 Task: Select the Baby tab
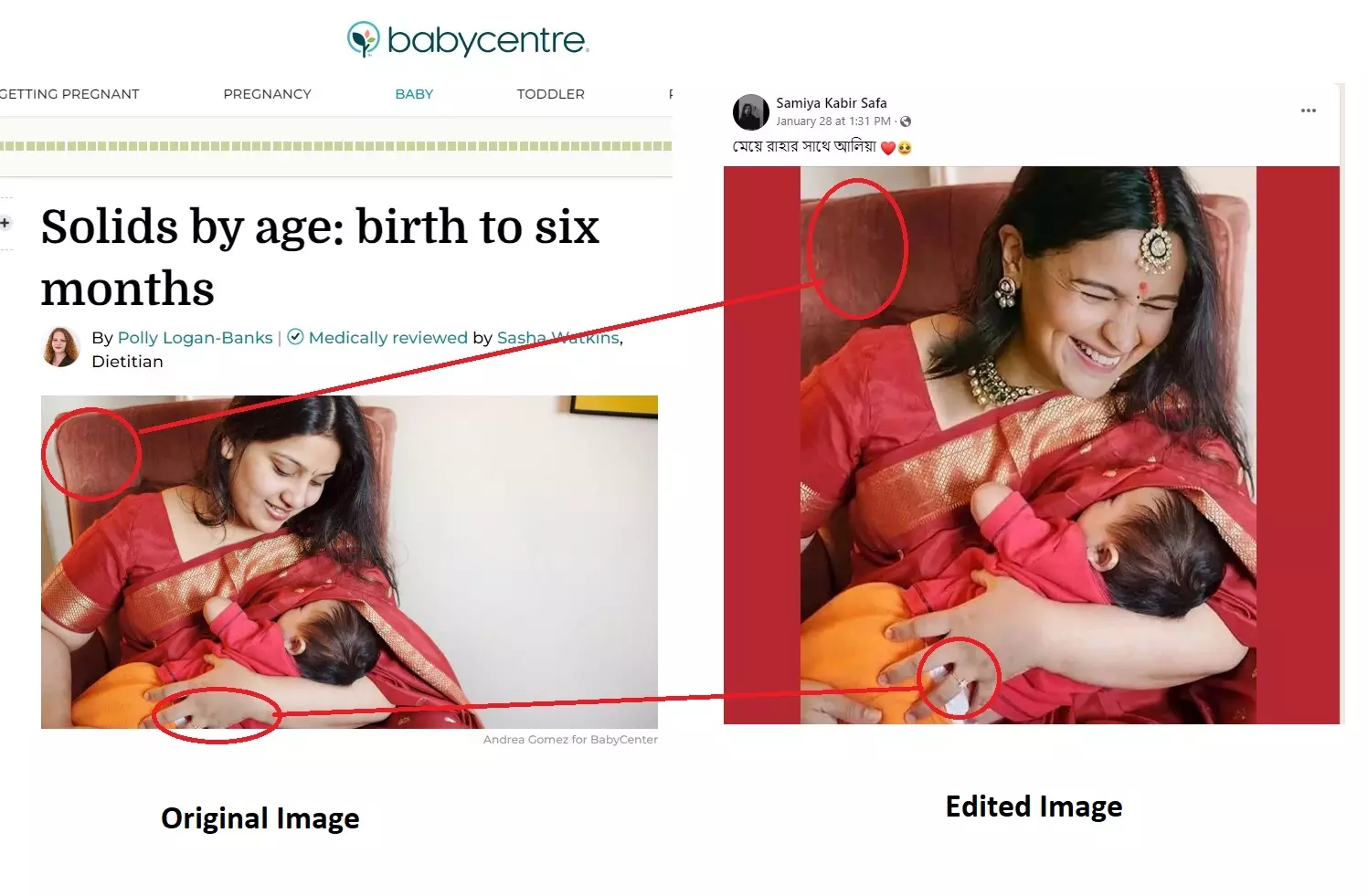[414, 94]
